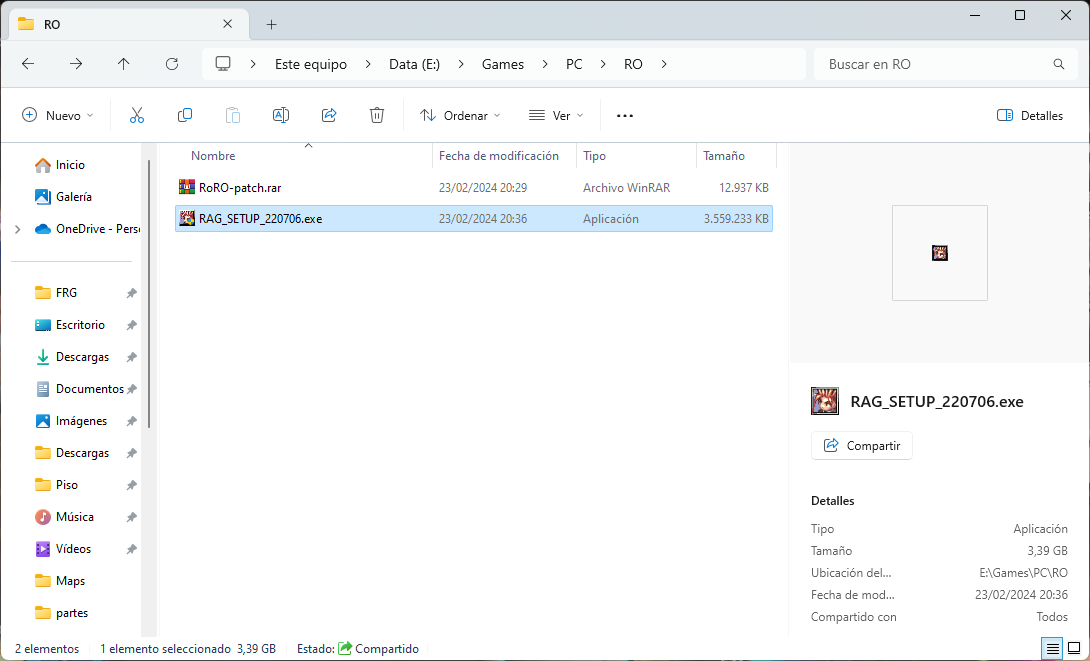Expand the OneDrive tree node
The image size is (1090, 661).
coord(17,229)
